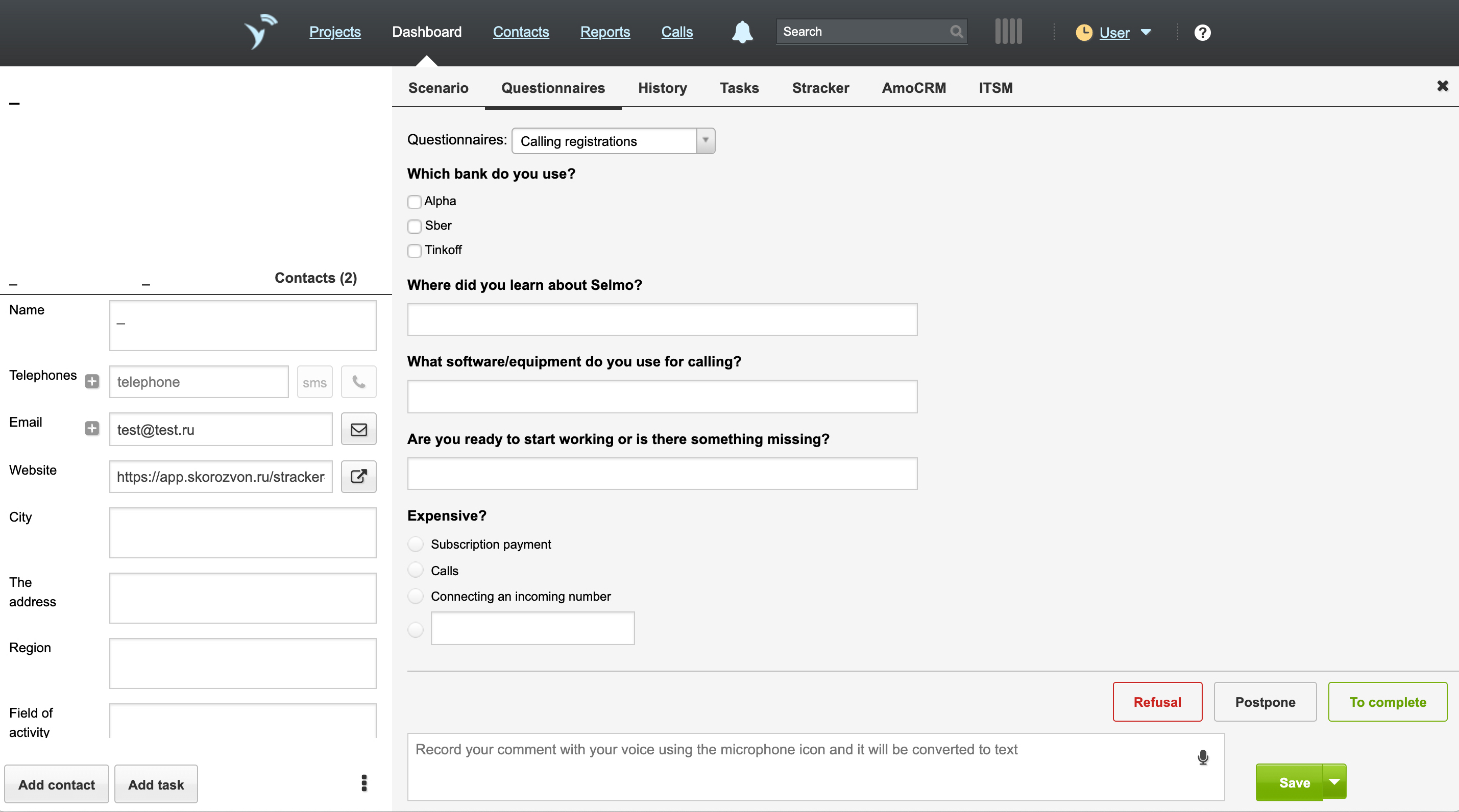Select the Subscription payment radio option

416,544
